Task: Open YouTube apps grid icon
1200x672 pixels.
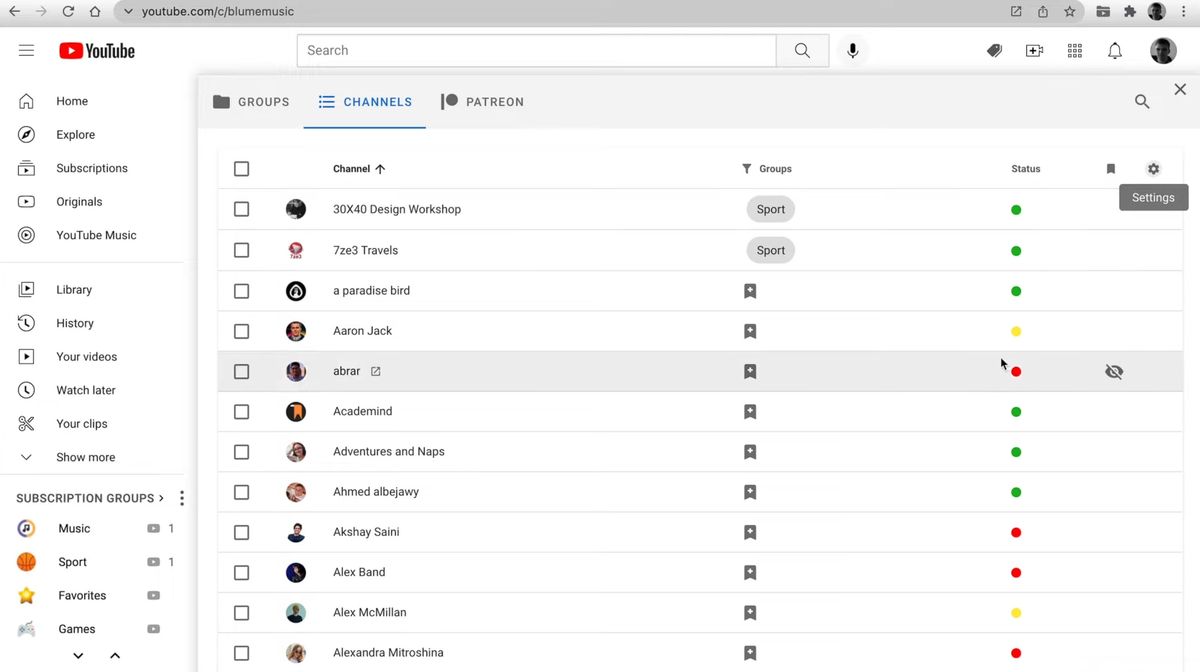Action: 1075,51
